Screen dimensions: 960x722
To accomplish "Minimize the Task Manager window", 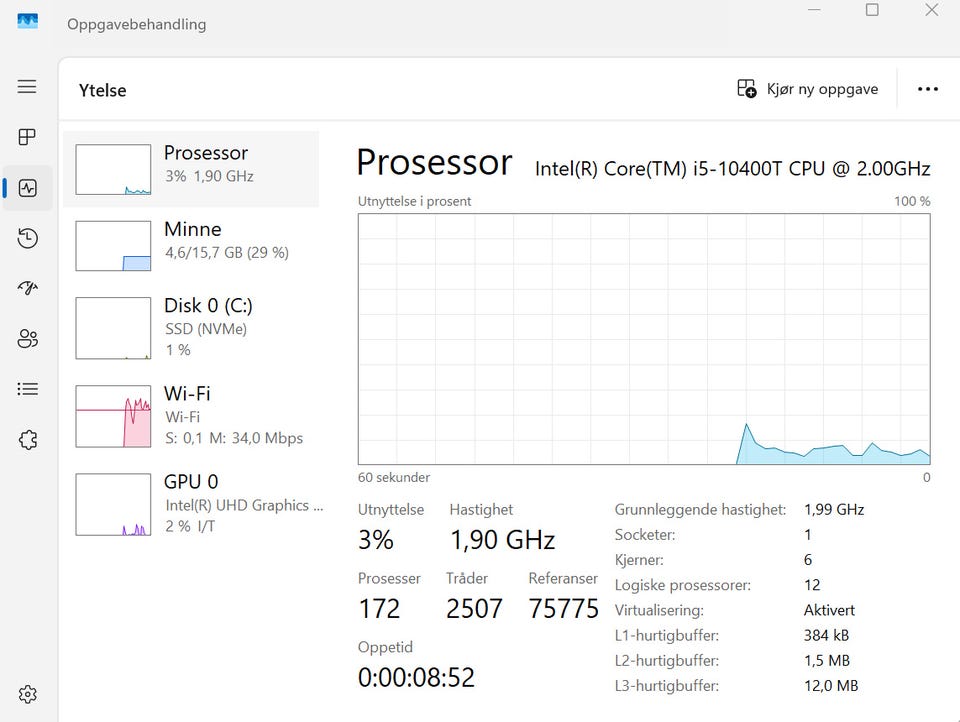I will 814,10.
